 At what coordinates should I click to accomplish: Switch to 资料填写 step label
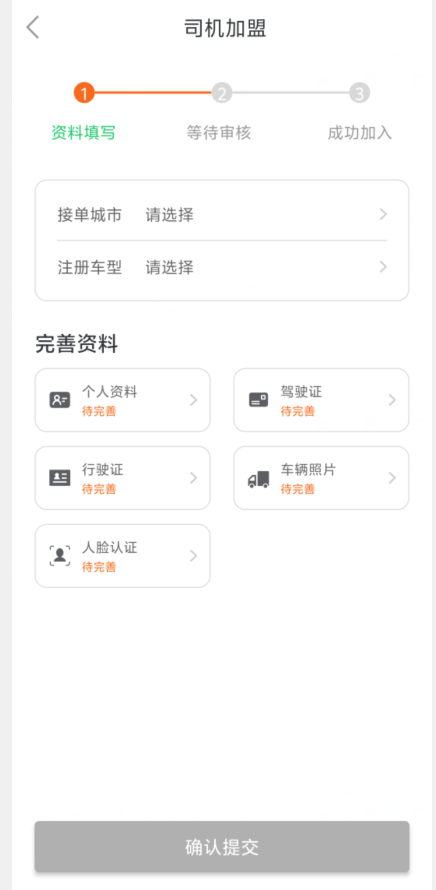83,133
